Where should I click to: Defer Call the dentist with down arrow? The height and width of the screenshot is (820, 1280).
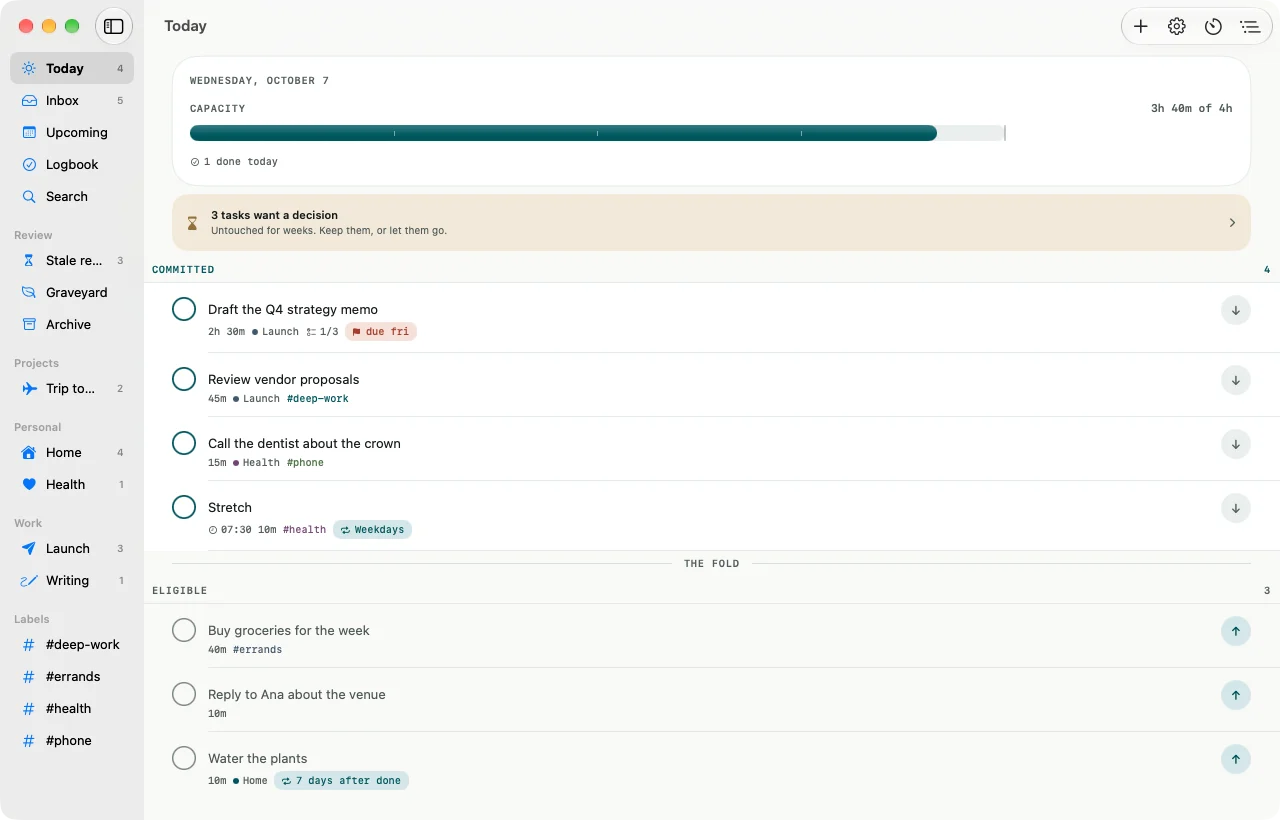point(1236,444)
